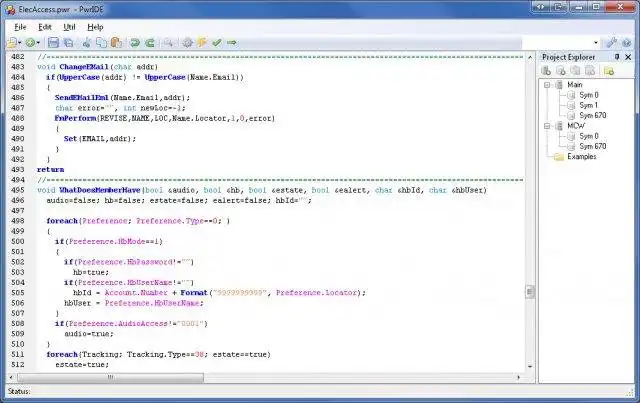The image size is (640, 403).
Task: Cut selection using the scissors icon
Action: pos(87,42)
